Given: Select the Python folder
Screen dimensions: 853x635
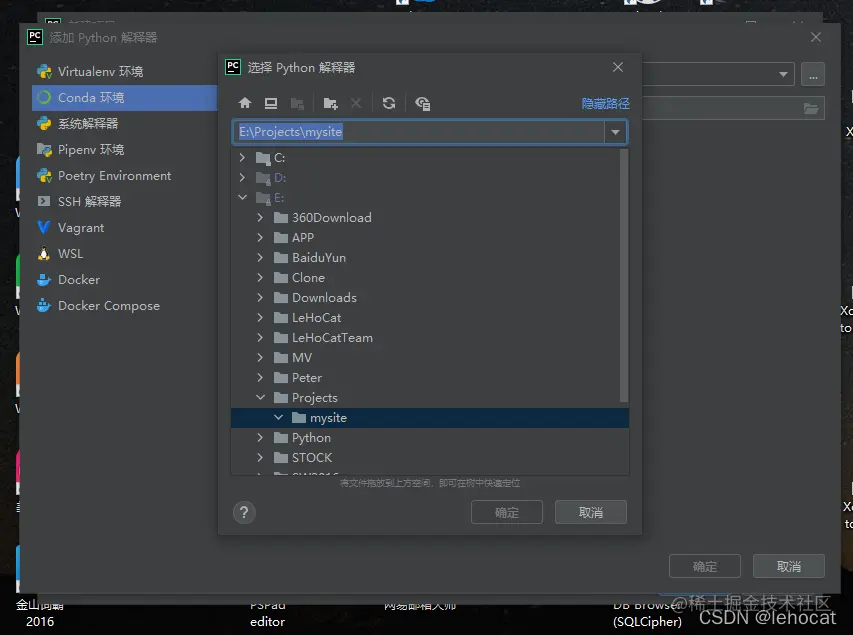Looking at the screenshot, I should [x=430, y=437].
